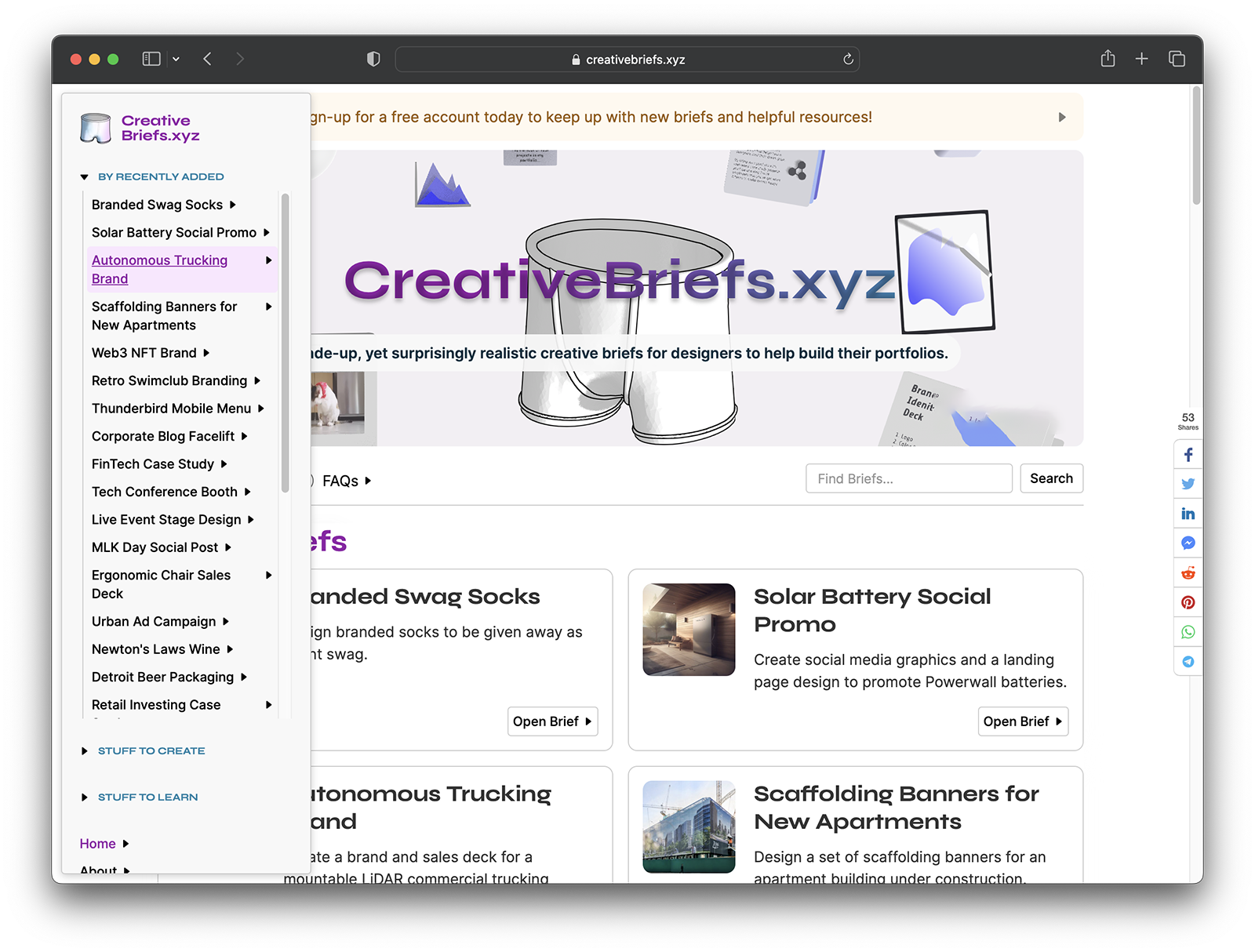
Task: Click the browser forward arrow
Action: tap(240, 59)
